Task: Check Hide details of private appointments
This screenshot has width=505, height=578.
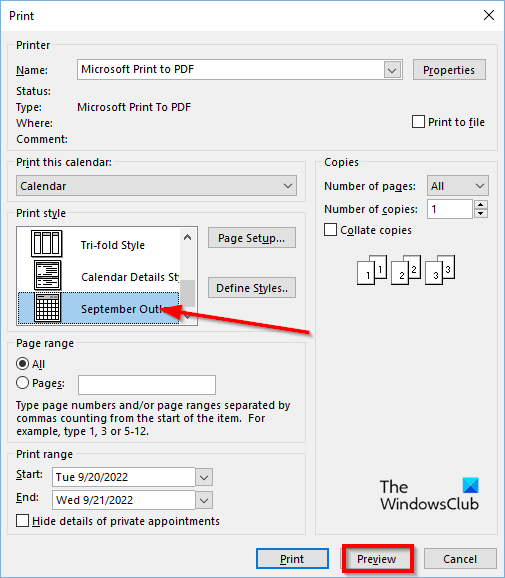Action: [x=22, y=521]
